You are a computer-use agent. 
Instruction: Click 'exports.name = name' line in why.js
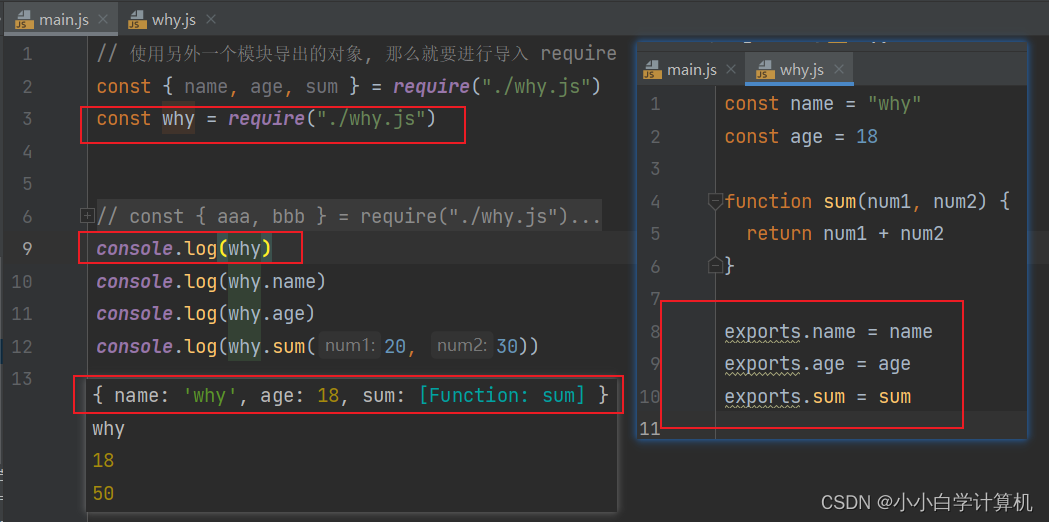pos(828,332)
